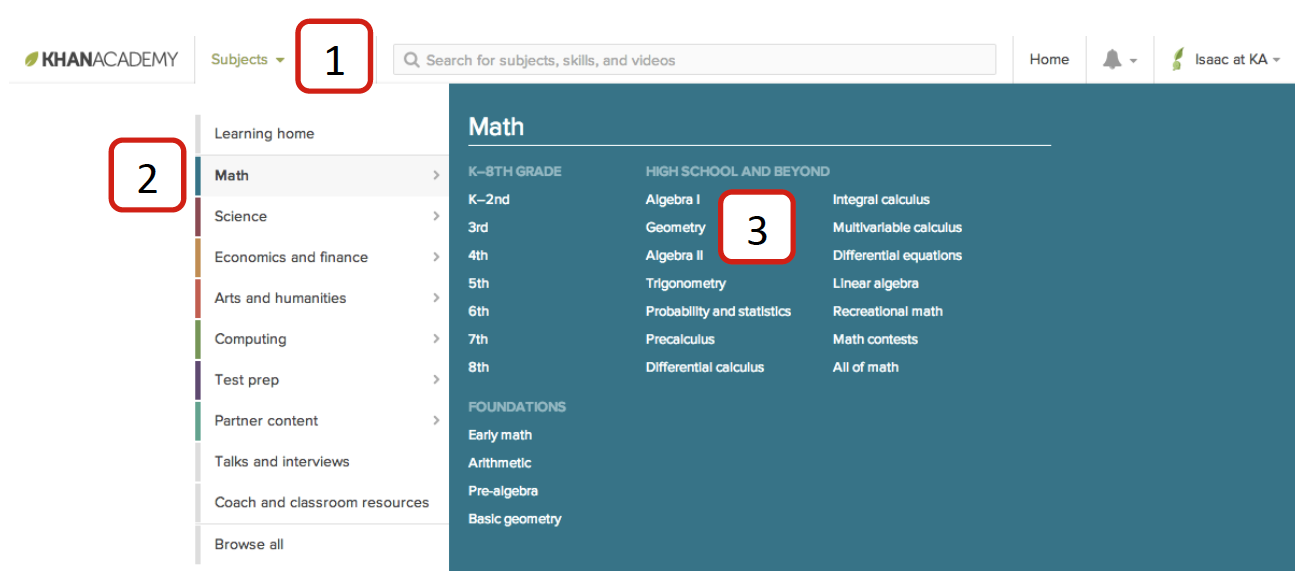
Task: Open Recreational math
Action: coord(888,312)
